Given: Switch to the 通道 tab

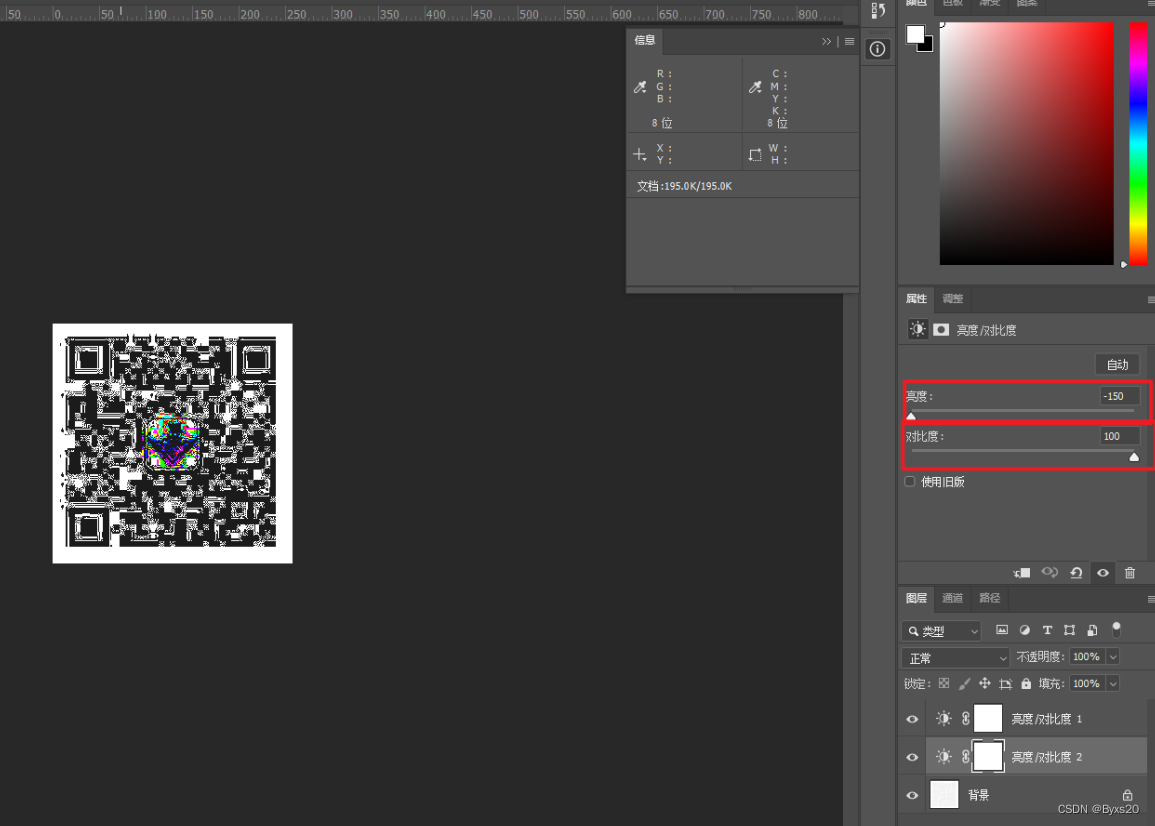Looking at the screenshot, I should coord(952,598).
